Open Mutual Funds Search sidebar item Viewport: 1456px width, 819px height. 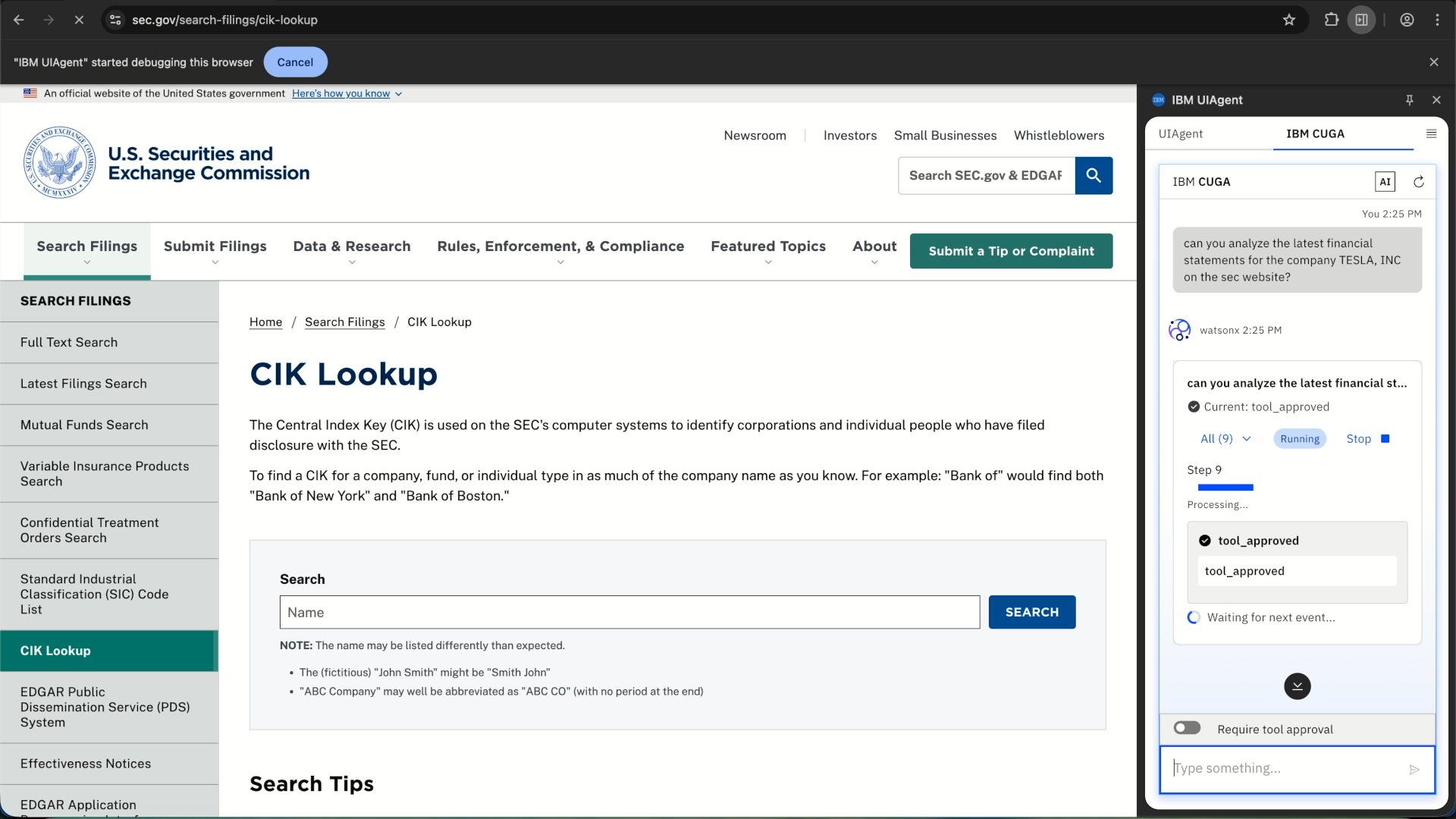tap(109, 425)
